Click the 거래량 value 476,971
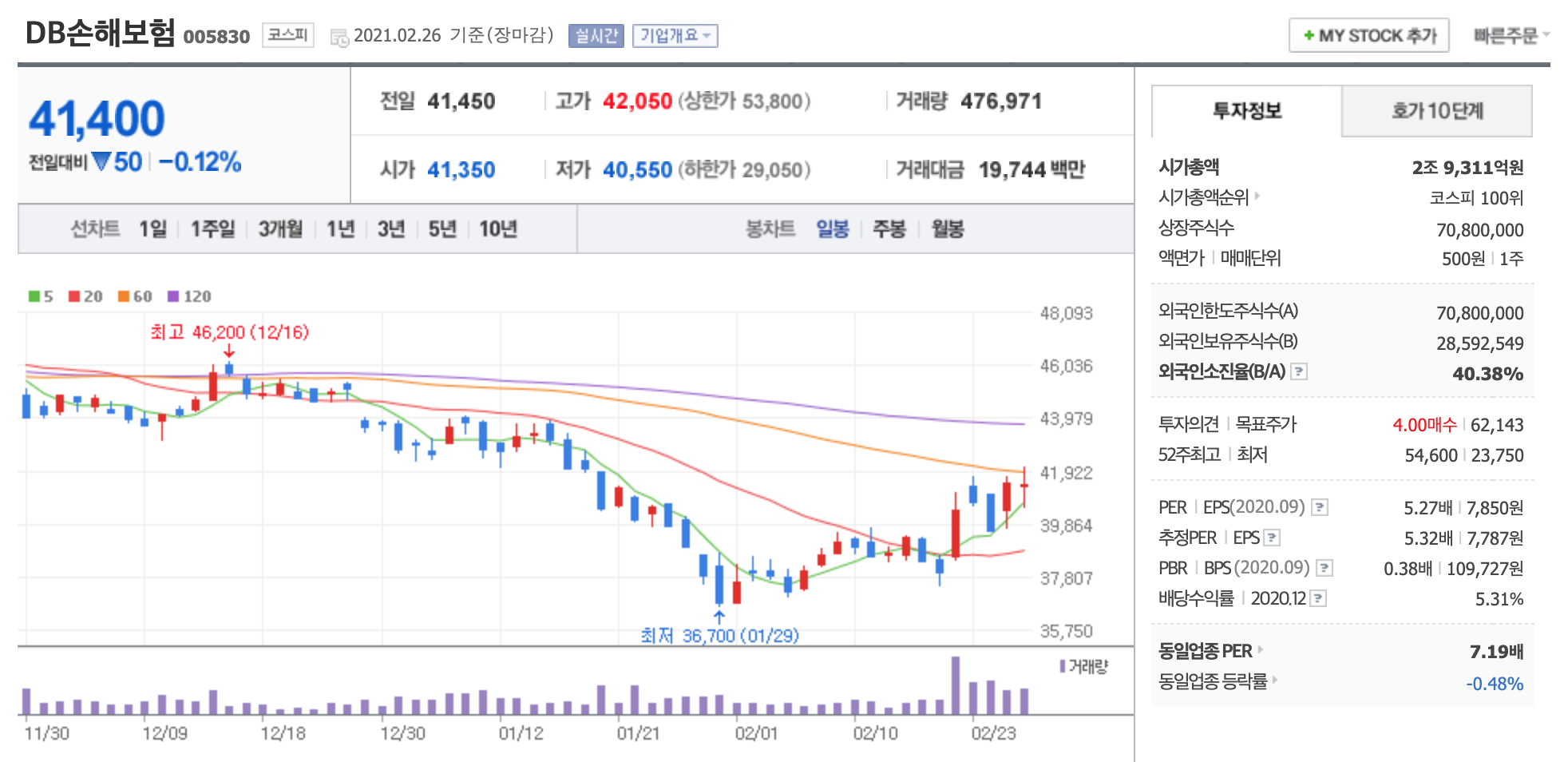Screen dimensions: 1568x762 (x=1001, y=101)
